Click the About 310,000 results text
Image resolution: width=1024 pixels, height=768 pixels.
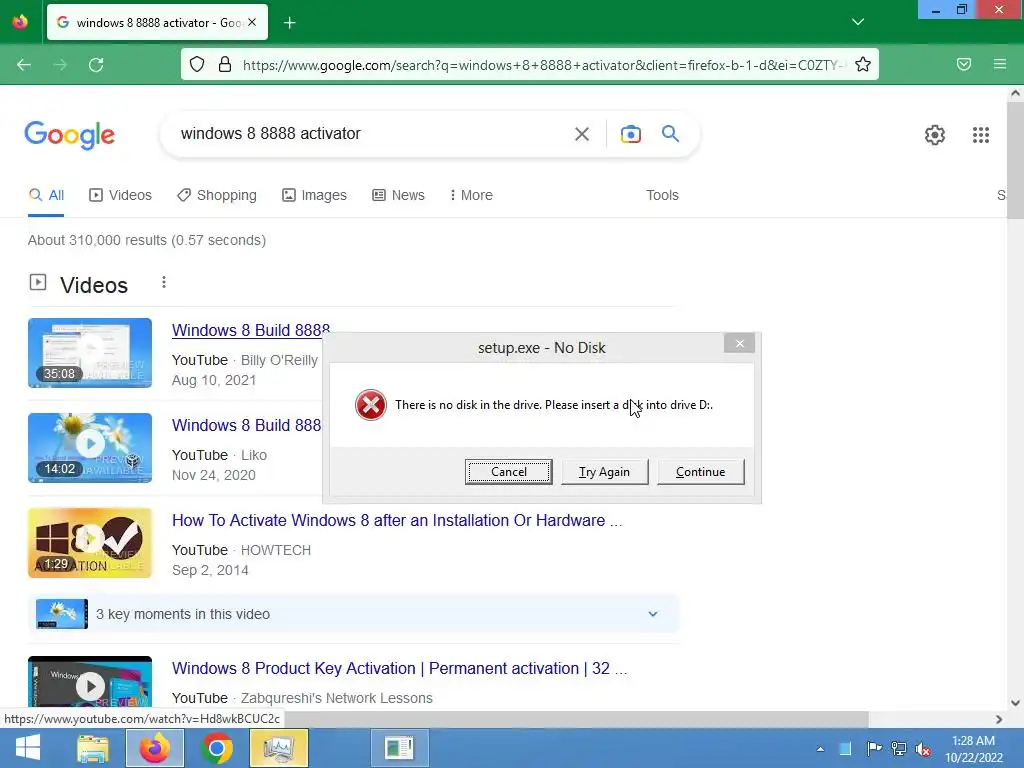point(147,240)
